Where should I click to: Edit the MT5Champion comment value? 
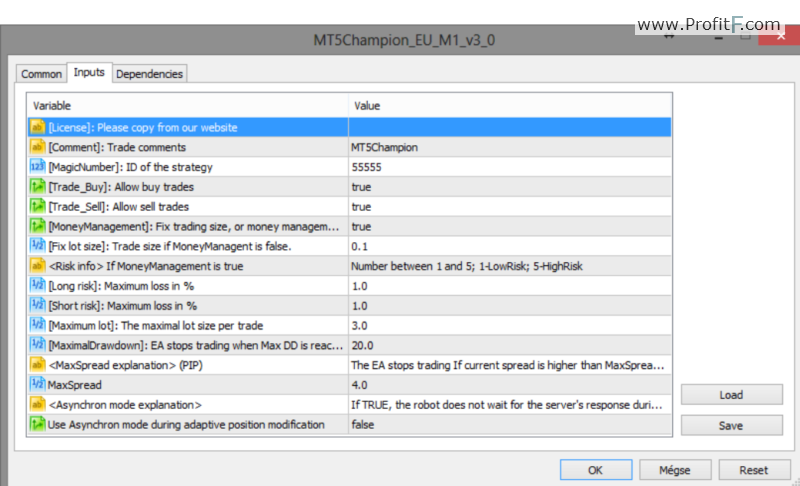pyautogui.click(x=510, y=147)
